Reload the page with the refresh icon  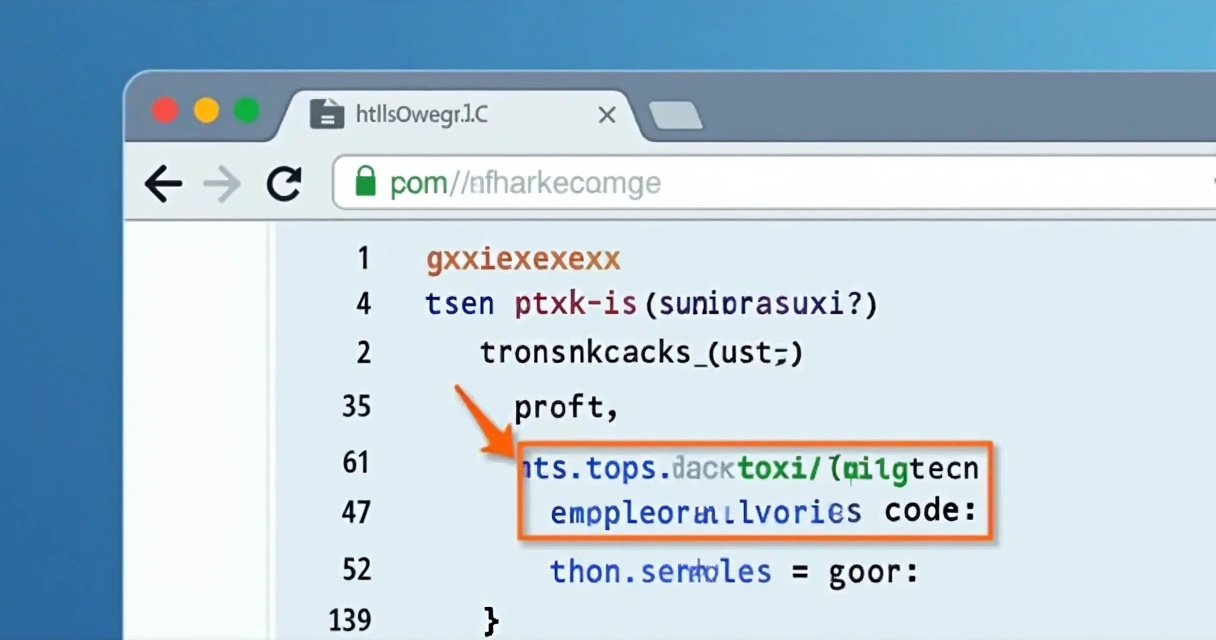(284, 184)
